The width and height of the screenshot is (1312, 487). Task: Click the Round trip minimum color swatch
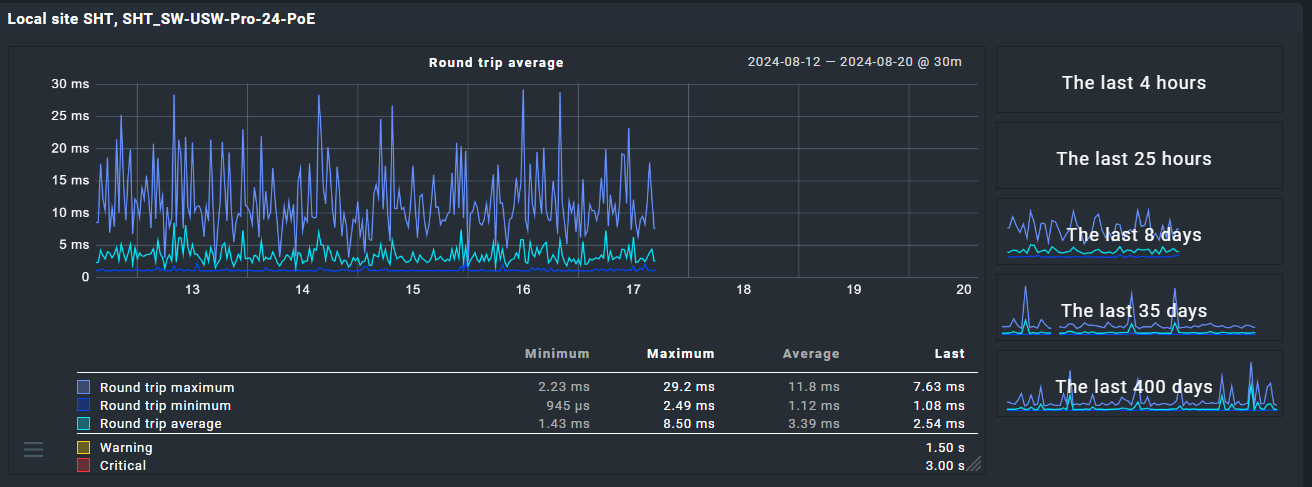coord(84,406)
